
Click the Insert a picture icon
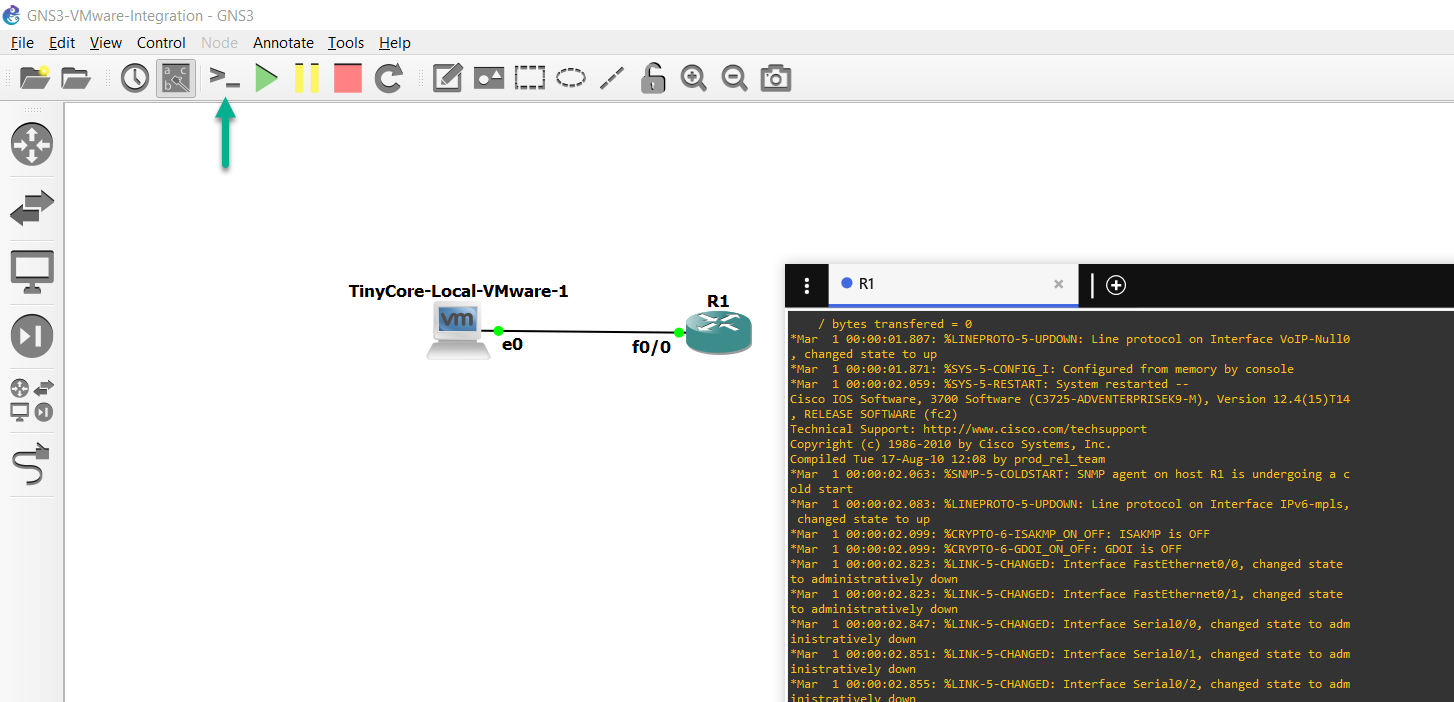[x=489, y=78]
